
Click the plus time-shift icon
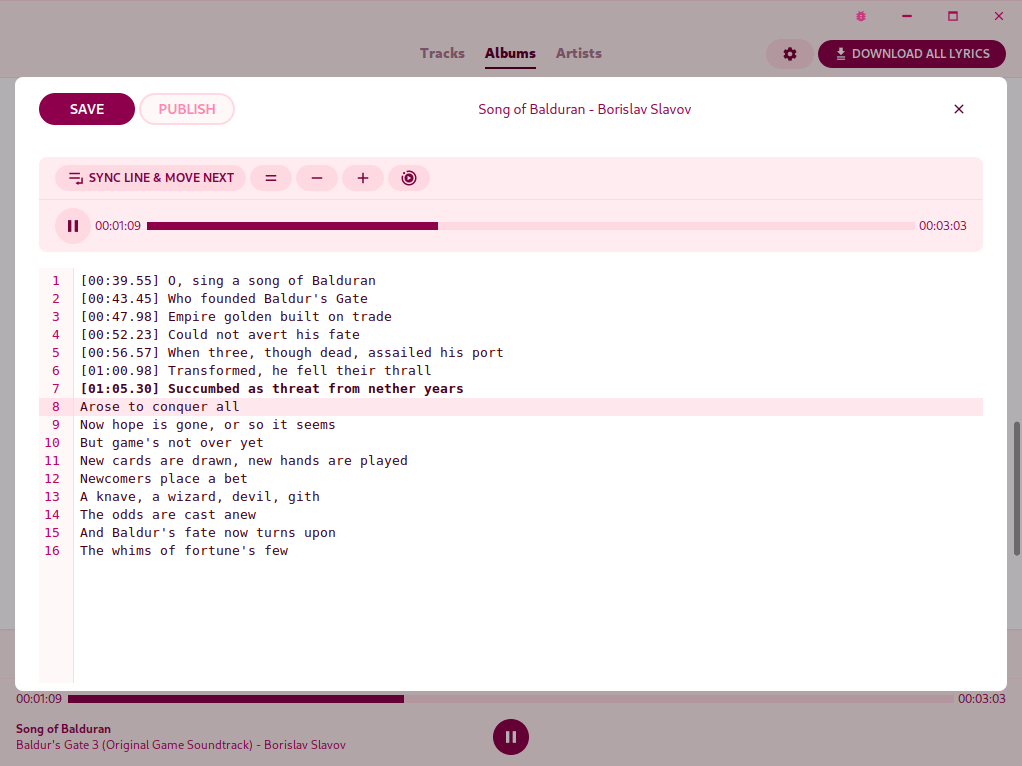click(x=363, y=178)
